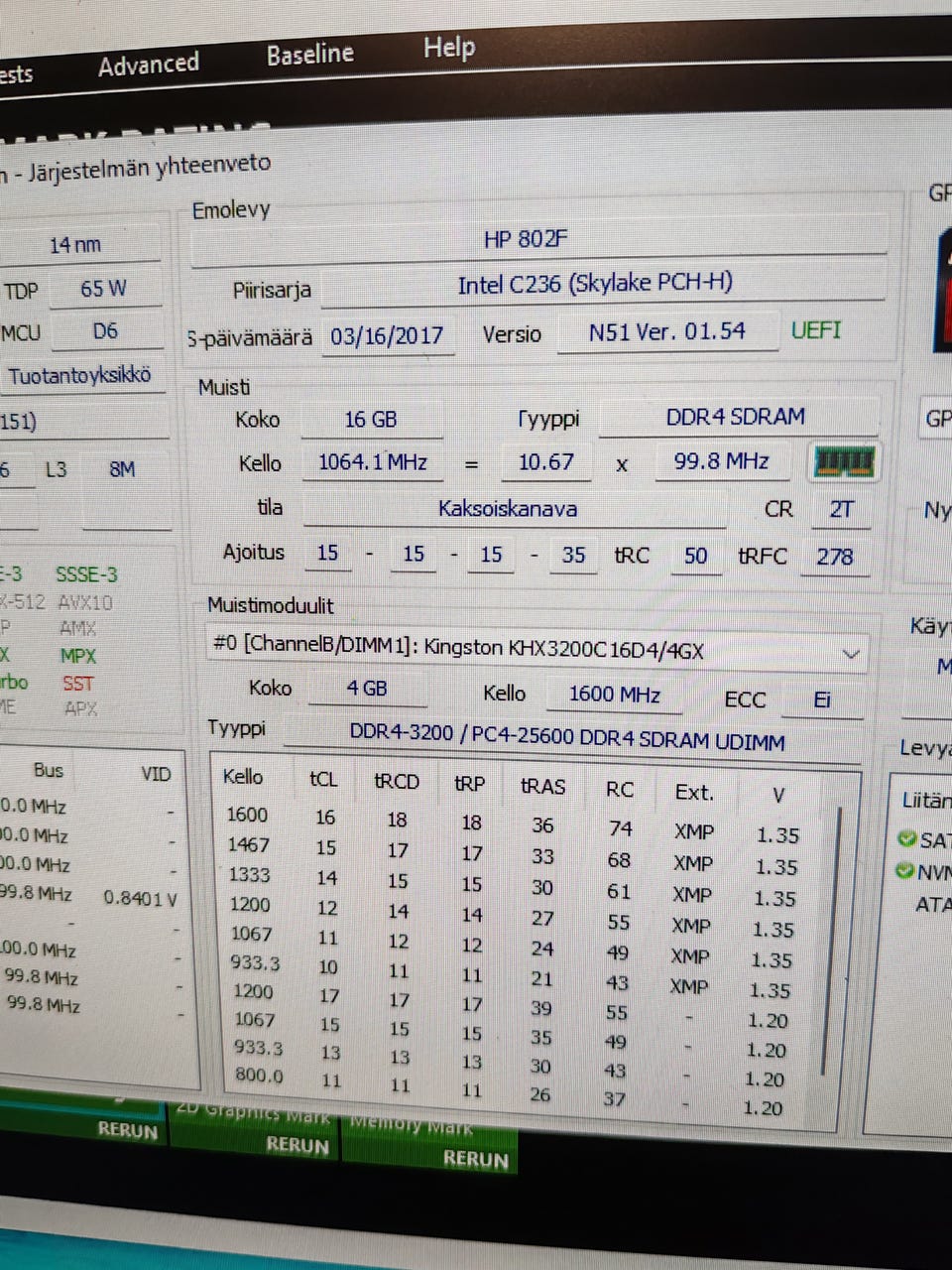This screenshot has width=952, height=1270.
Task: Click the SSSE-3 feature label
Action: click(x=86, y=574)
